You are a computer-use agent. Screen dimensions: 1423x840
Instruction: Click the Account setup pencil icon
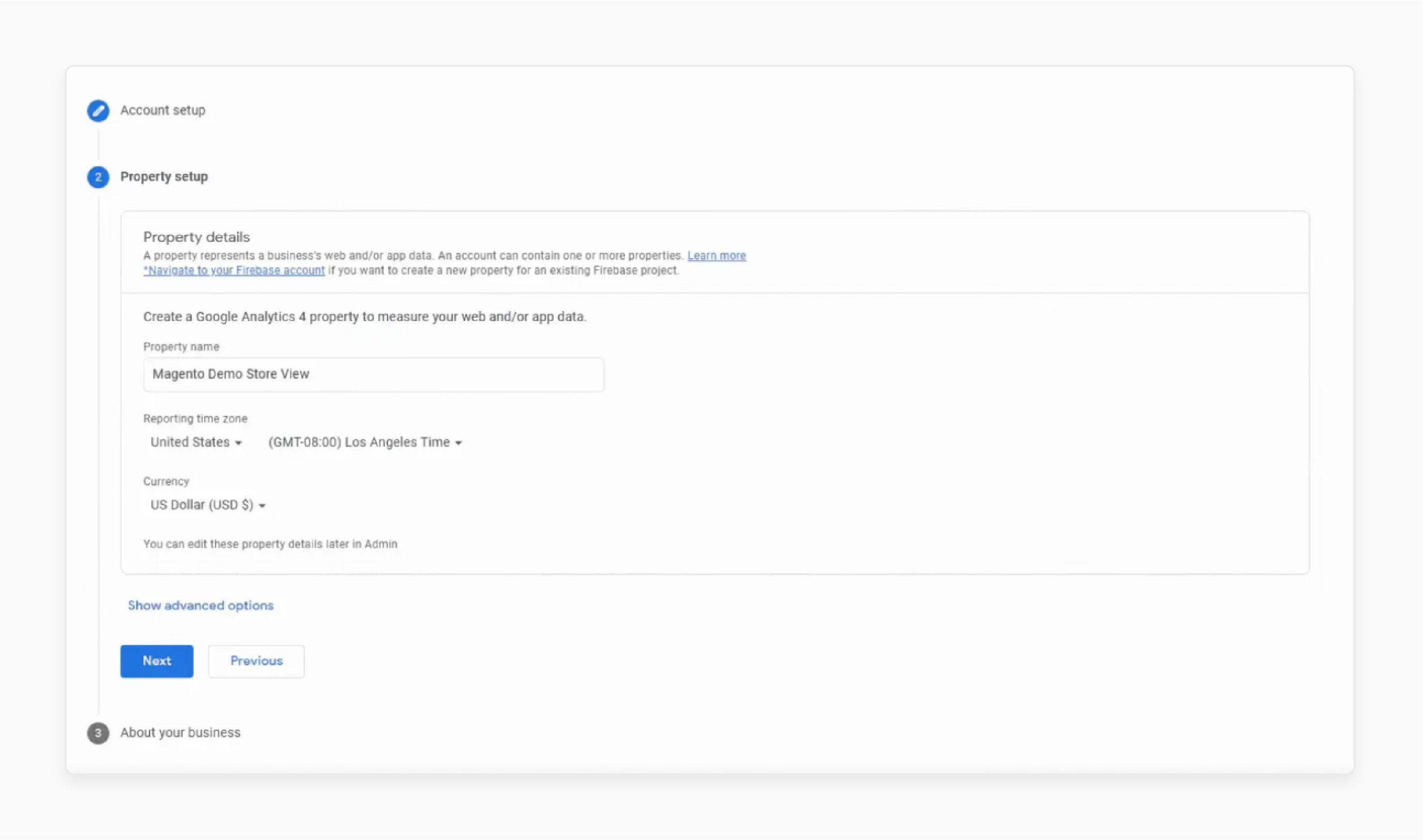point(98,111)
